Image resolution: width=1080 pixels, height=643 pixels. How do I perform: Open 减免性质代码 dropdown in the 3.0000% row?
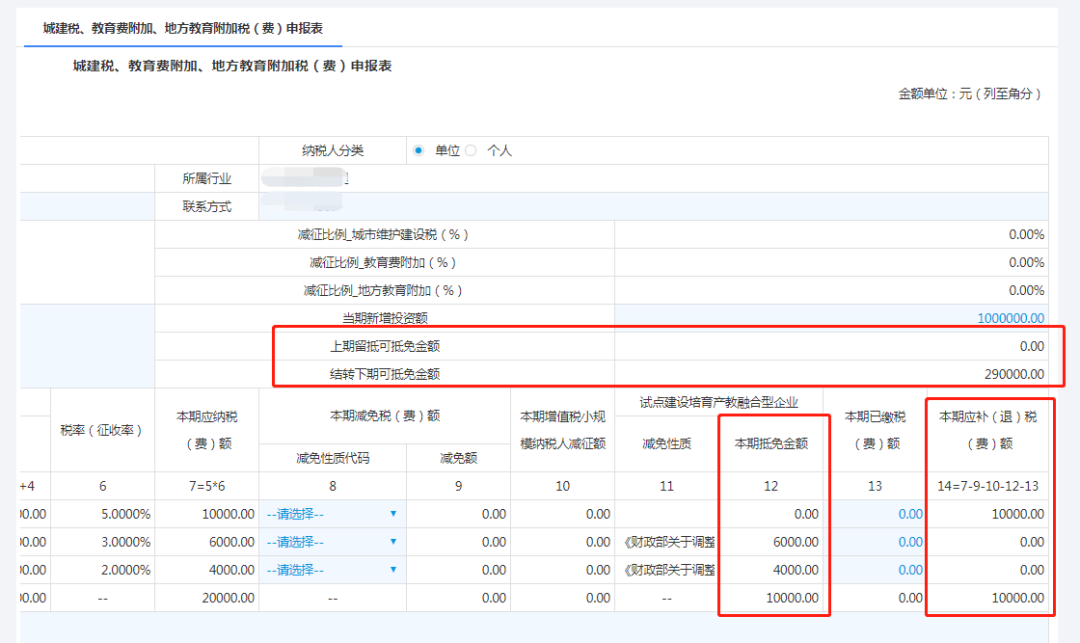point(331,542)
